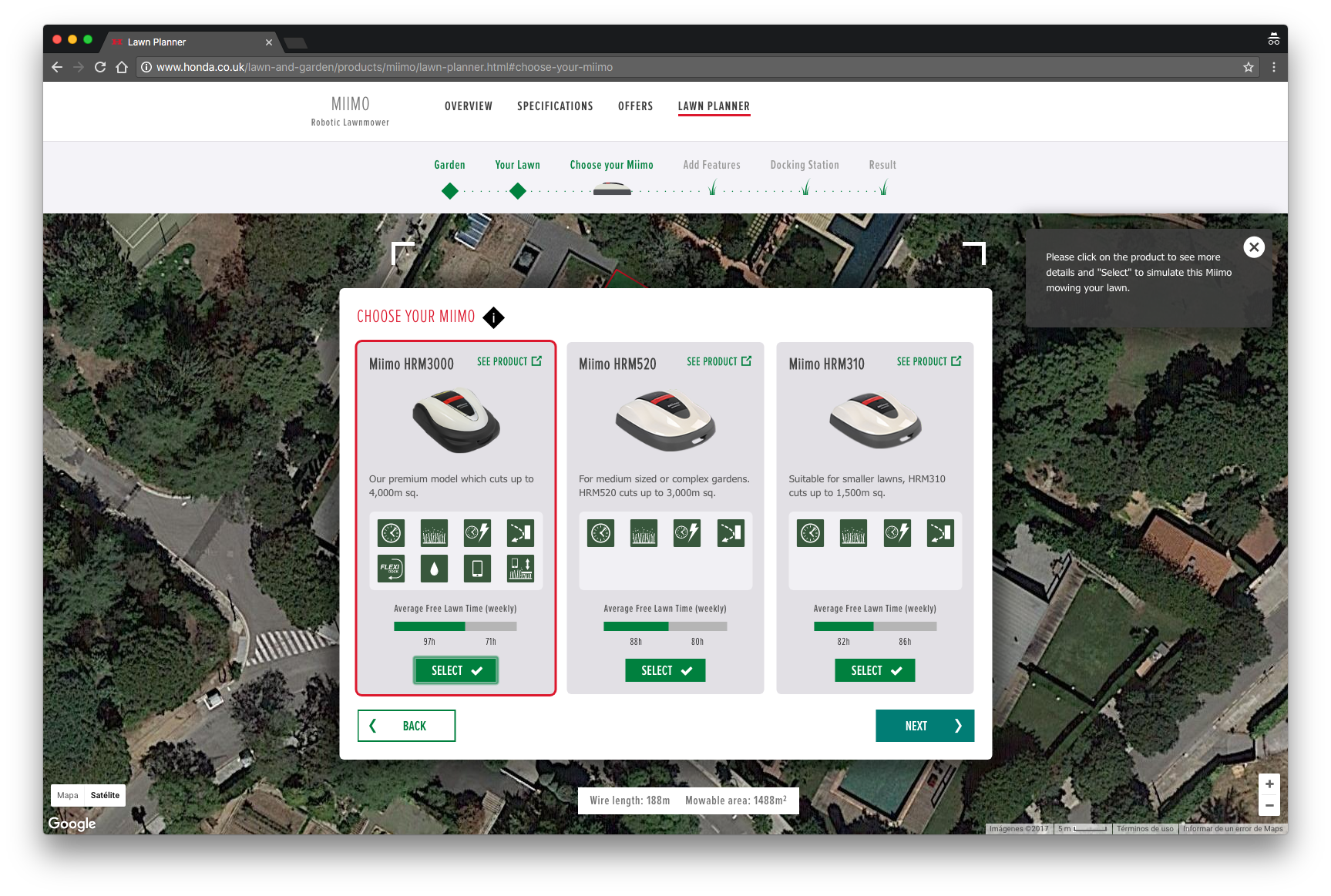Jump to the Your Lawn step
The image size is (1331, 896).
pos(517,165)
